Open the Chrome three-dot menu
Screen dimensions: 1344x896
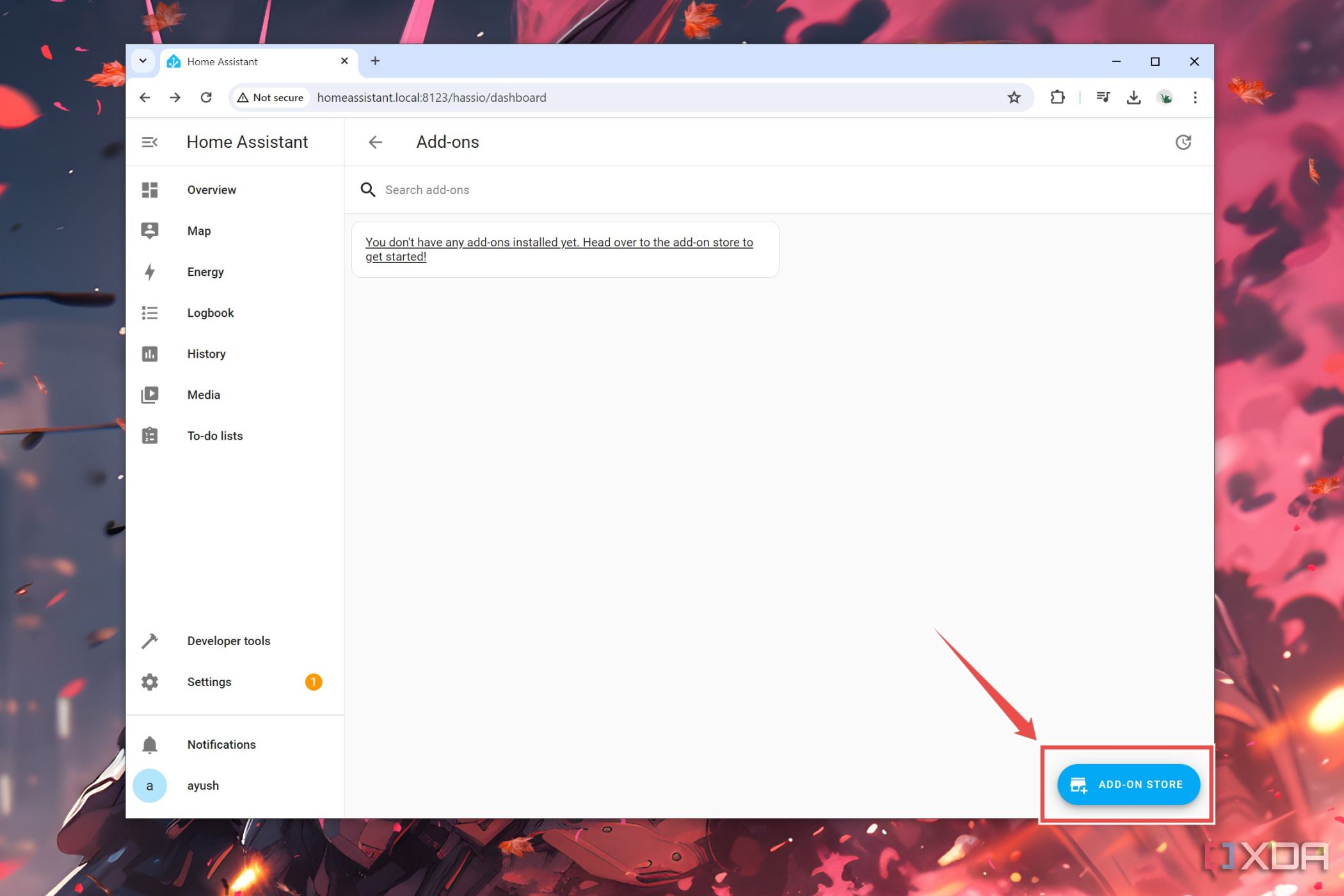[x=1195, y=97]
